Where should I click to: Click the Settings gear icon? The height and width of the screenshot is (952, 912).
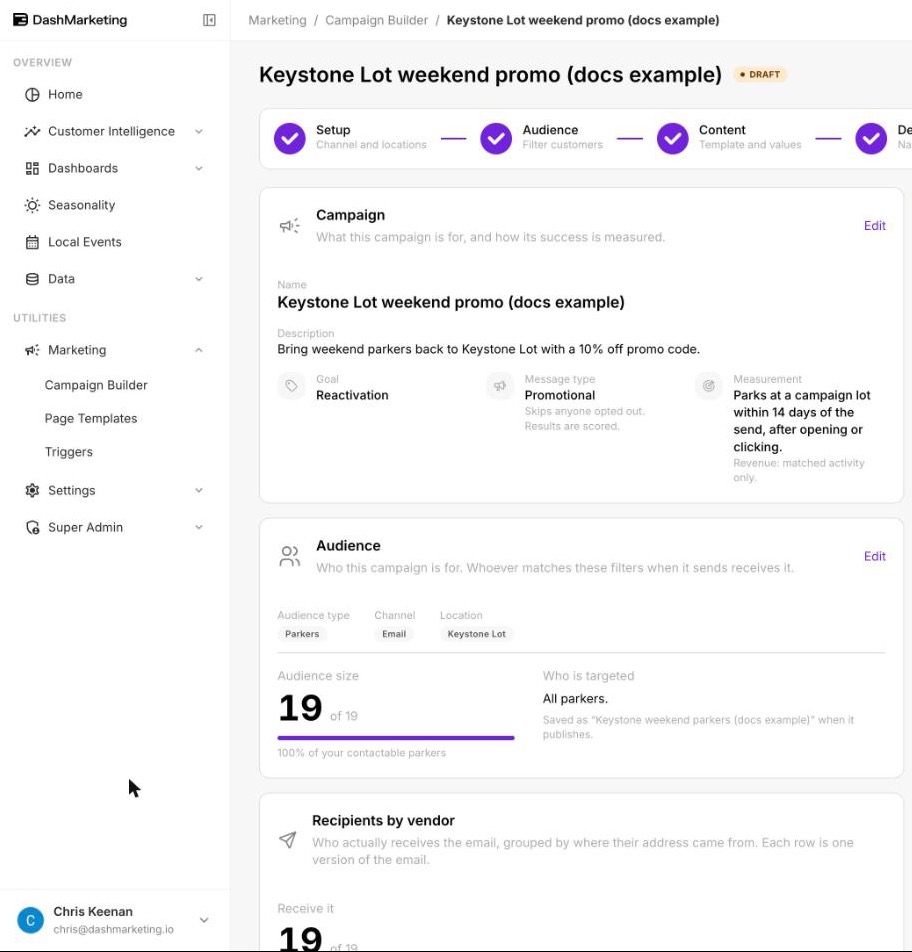(32, 491)
